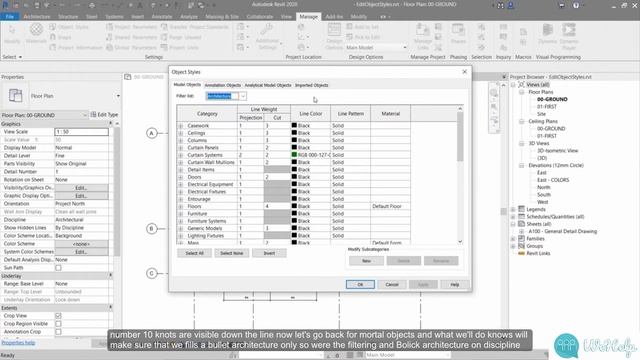Click the OK button in Object Styles
This screenshot has width=640, height=360.
360,284
